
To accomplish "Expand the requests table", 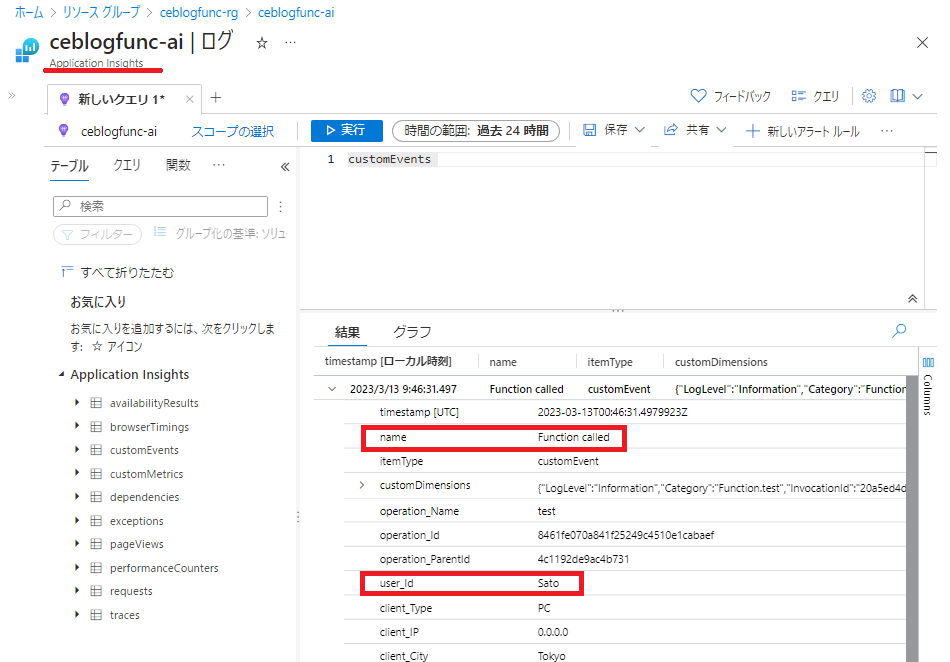I will 77,591.
